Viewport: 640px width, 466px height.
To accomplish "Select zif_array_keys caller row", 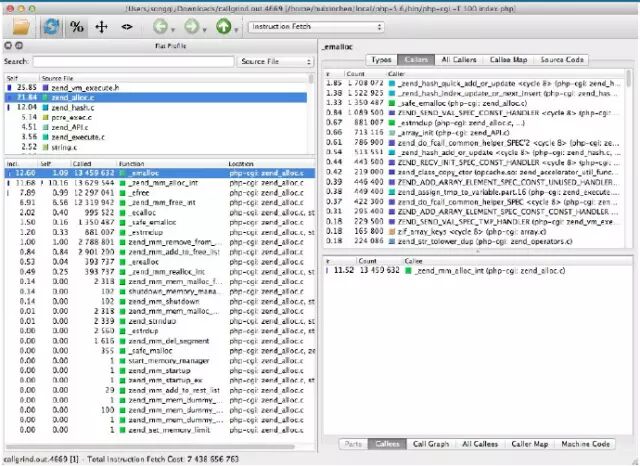I will pyautogui.click(x=474, y=232).
